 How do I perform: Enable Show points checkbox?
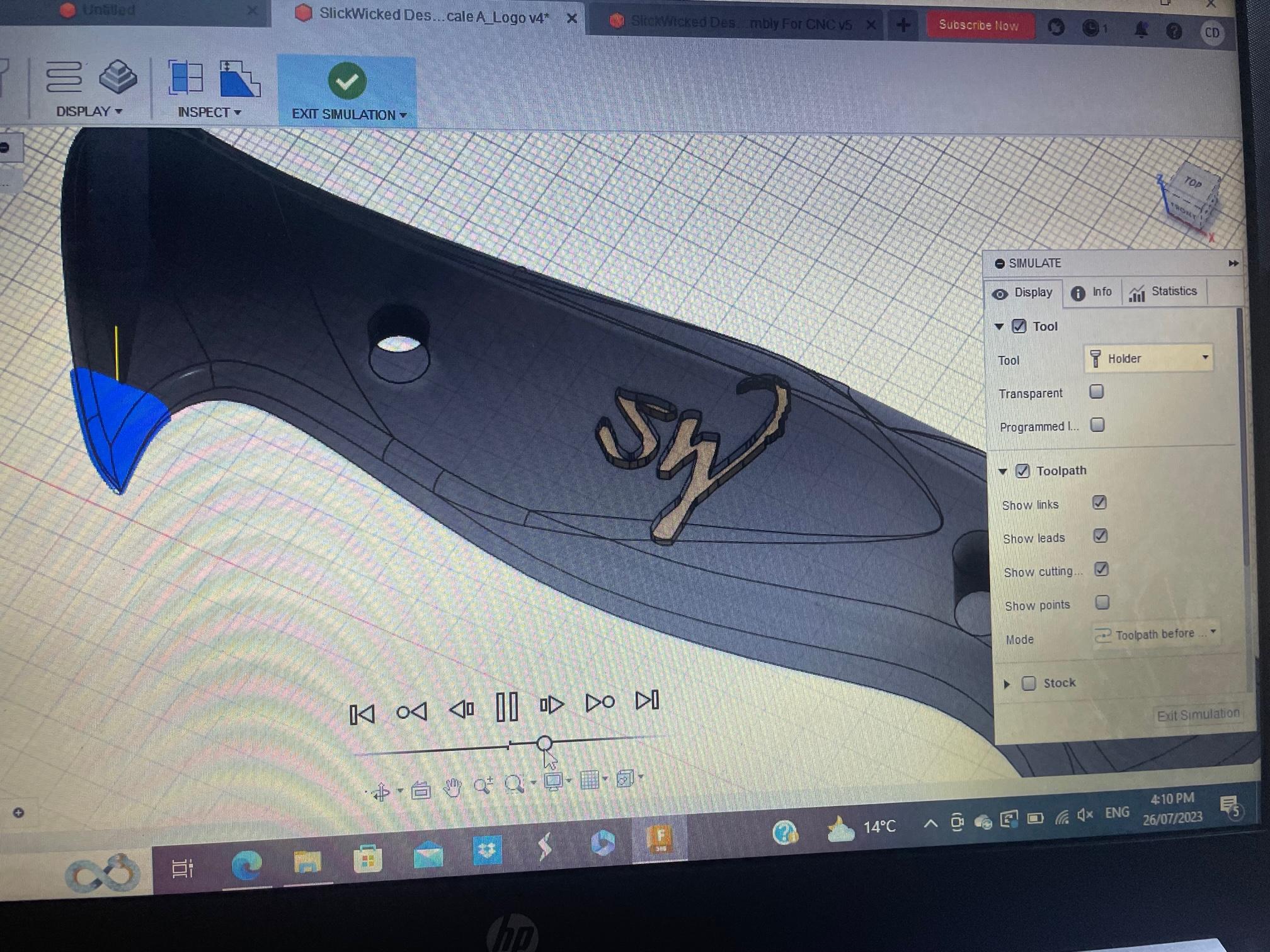tap(1102, 603)
